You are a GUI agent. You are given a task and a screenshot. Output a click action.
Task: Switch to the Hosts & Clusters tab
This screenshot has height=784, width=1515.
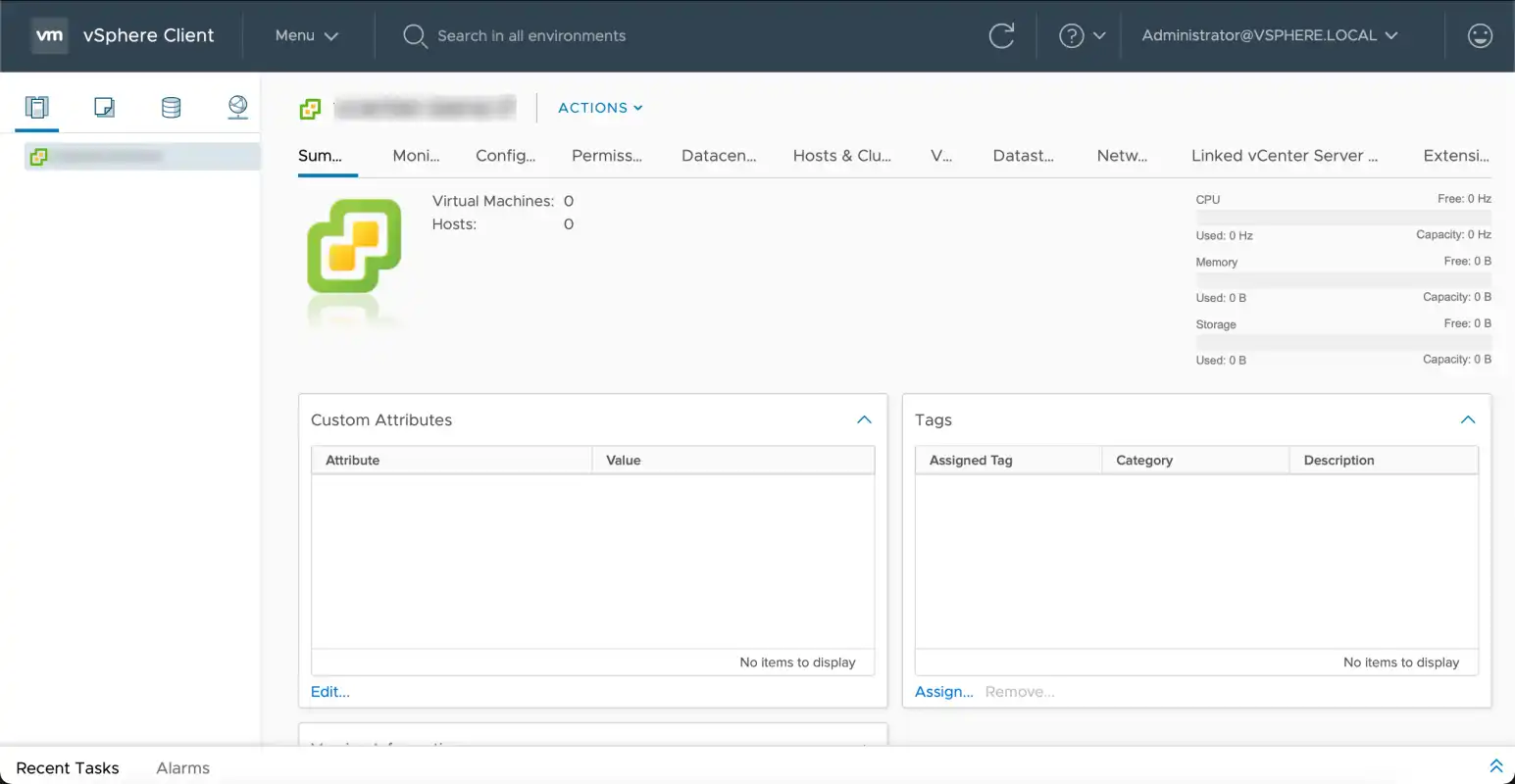click(x=841, y=156)
